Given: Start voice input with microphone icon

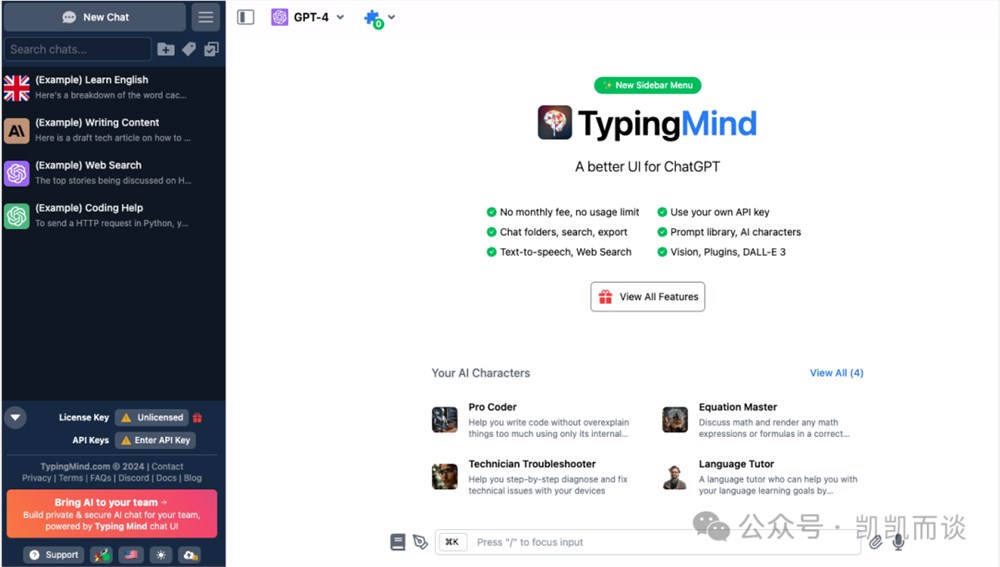Looking at the screenshot, I should point(899,542).
